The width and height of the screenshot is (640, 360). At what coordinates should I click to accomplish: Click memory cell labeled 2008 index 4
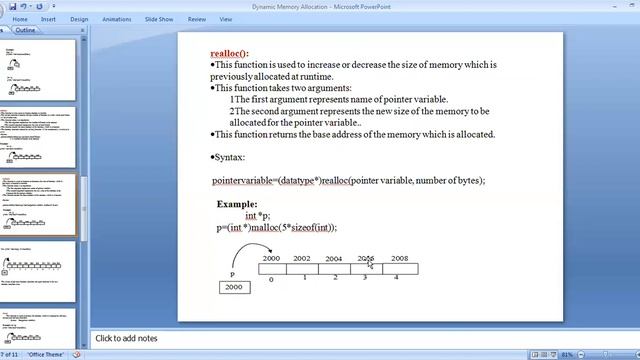[400, 269]
